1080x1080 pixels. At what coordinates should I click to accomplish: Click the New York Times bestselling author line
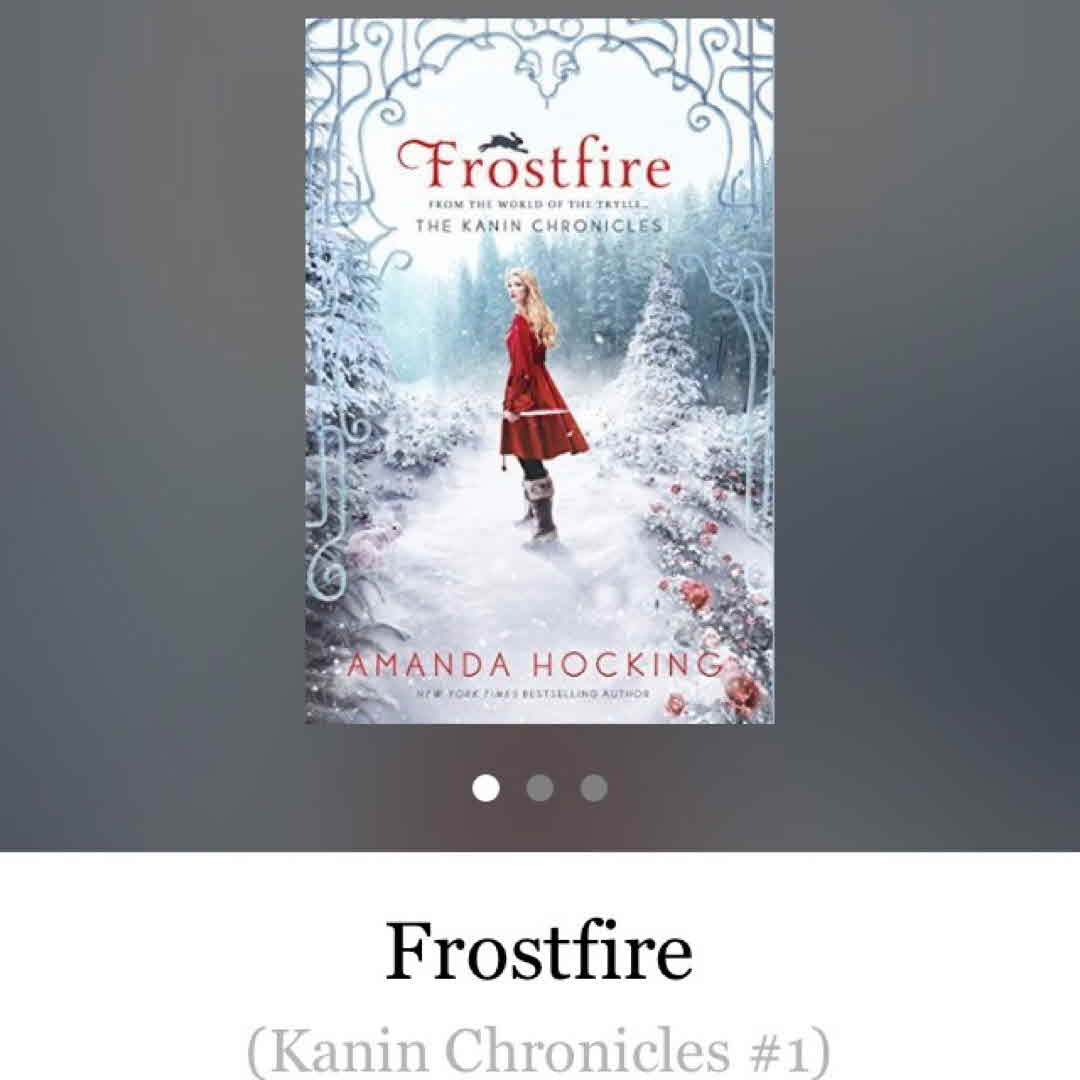click(534, 694)
